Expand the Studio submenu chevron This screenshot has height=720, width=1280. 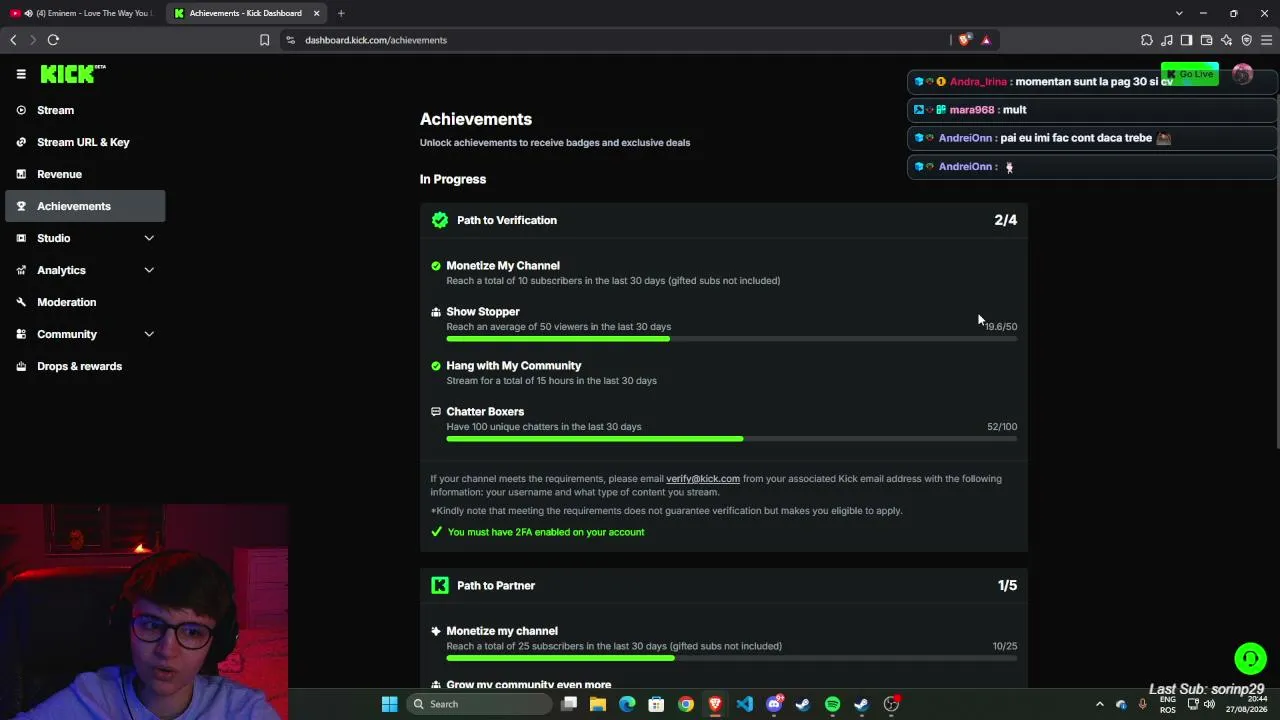click(x=149, y=238)
